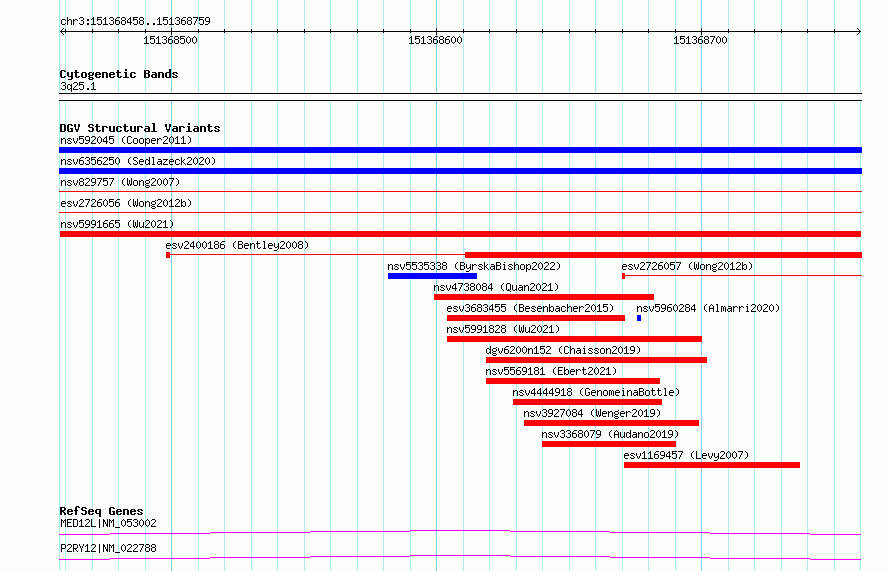Click the red esv3683455 variant bar

pos(536,318)
